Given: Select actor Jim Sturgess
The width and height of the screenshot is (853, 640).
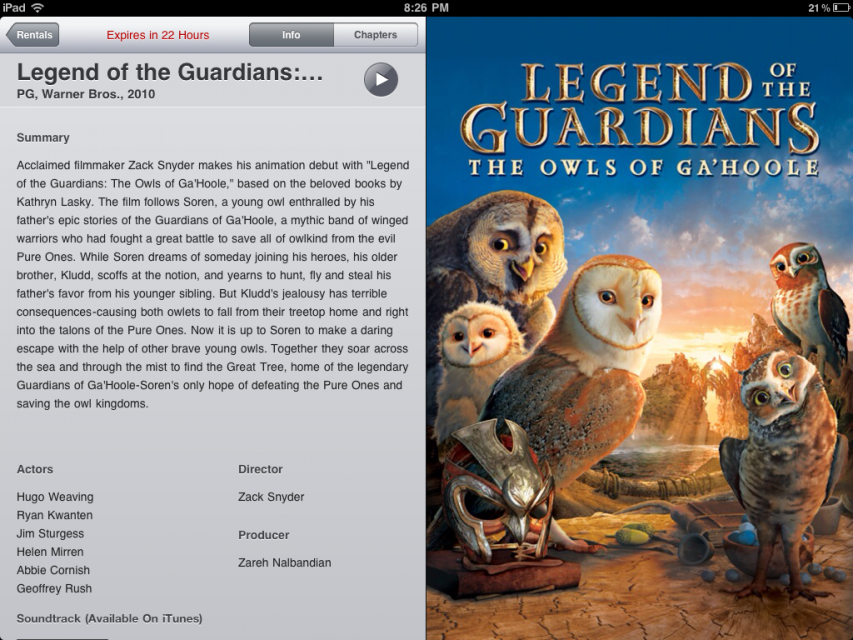Looking at the screenshot, I should [50, 534].
